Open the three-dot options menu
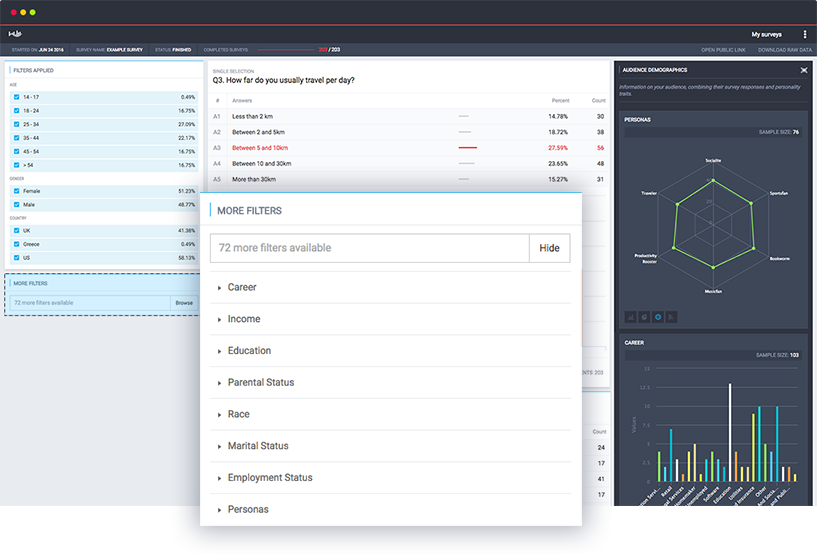Screen dimensions: 817x555 tap(804, 34)
